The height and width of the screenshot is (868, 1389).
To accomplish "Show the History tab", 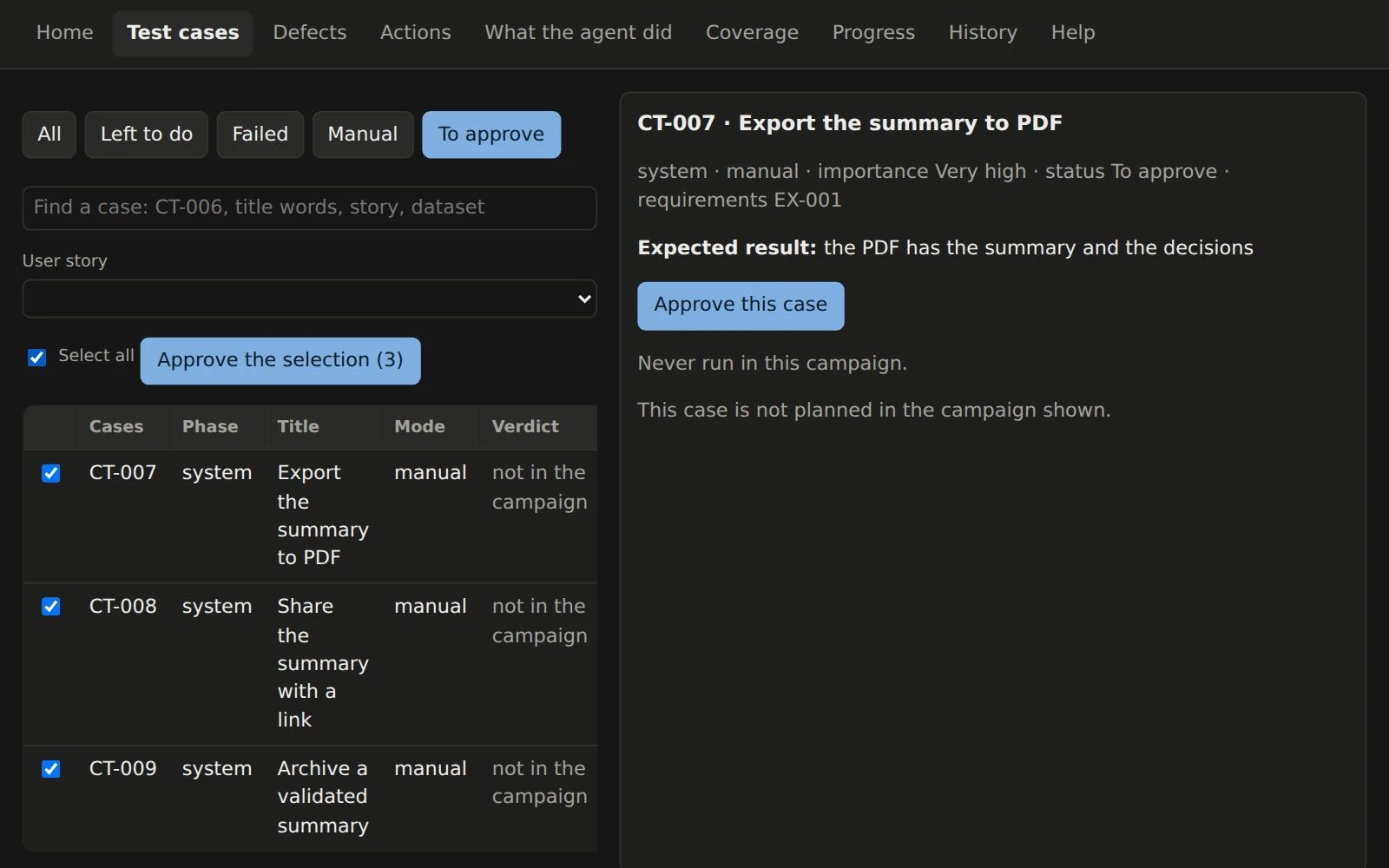I will (x=983, y=33).
